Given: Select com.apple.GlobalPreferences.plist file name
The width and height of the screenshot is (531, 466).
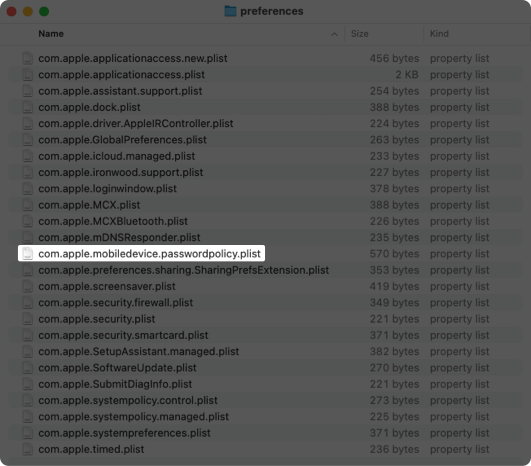Looking at the screenshot, I should point(122,140).
